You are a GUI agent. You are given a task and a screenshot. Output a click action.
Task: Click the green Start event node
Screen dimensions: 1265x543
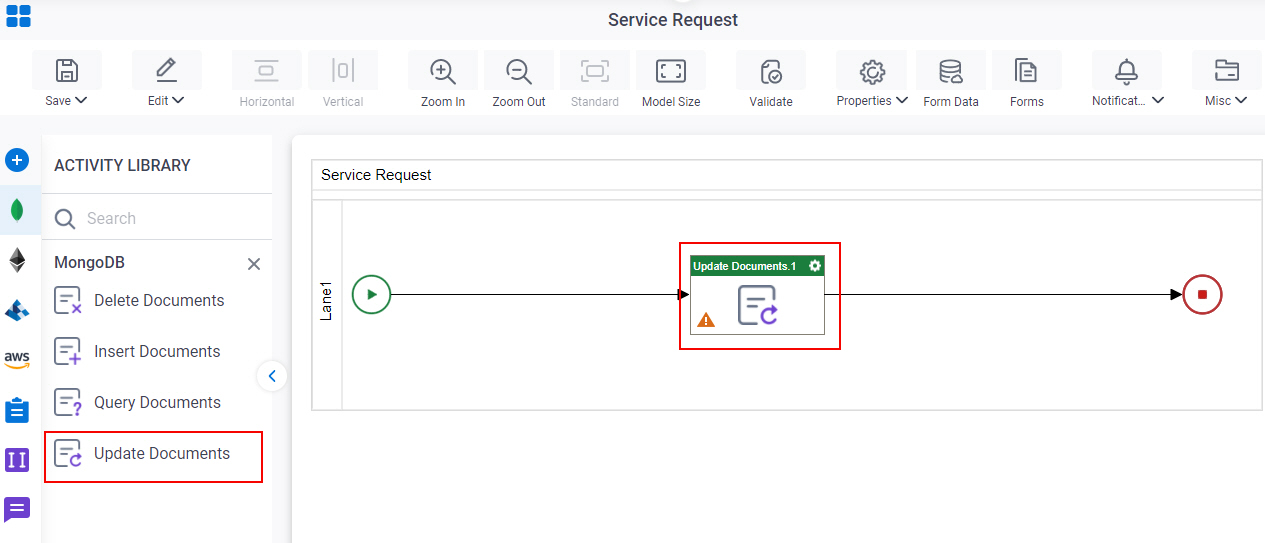click(x=371, y=294)
